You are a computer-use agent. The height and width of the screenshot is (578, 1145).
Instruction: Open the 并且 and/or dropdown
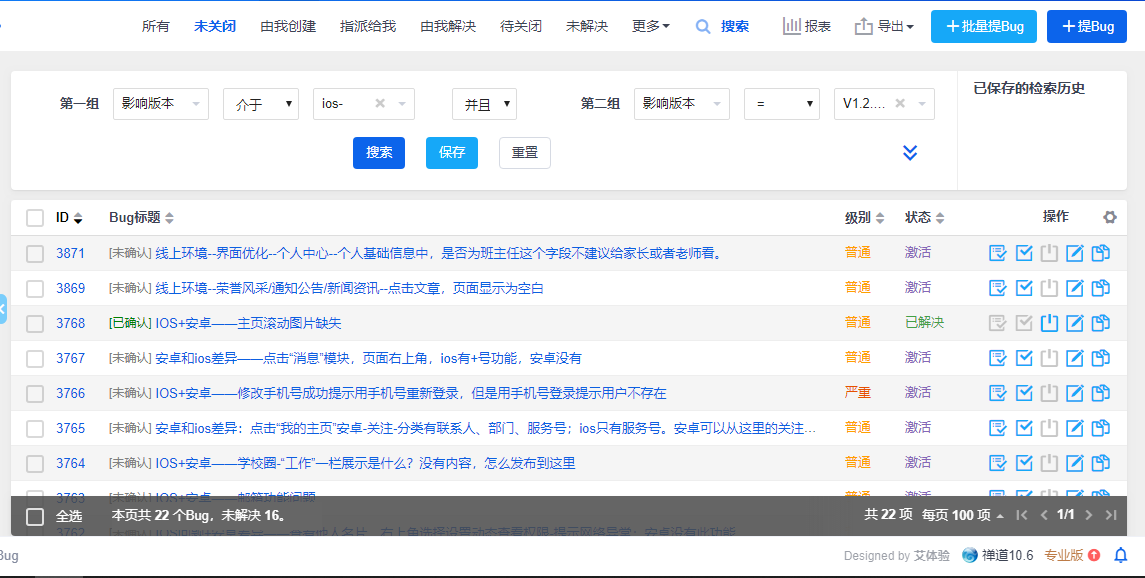[484, 104]
